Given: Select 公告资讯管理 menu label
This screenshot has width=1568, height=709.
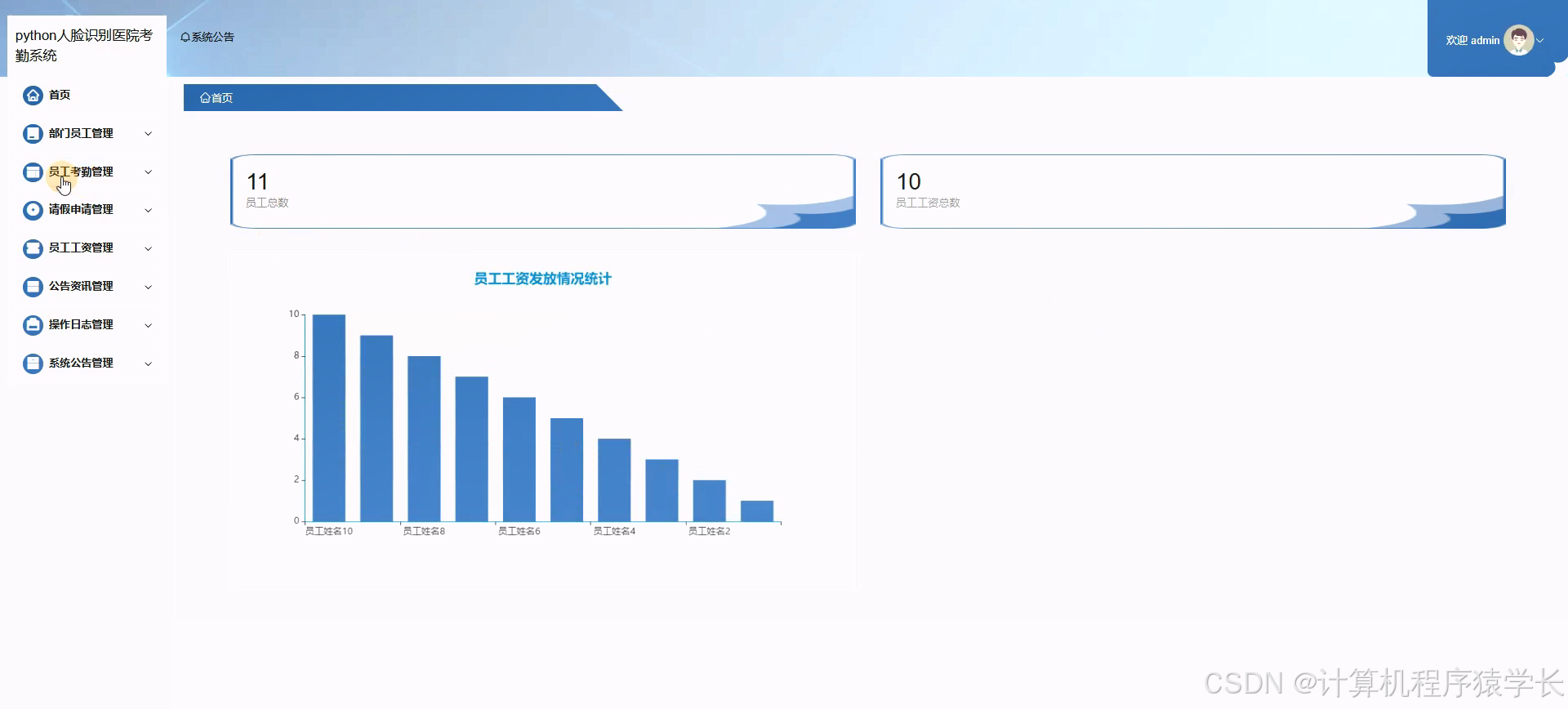Looking at the screenshot, I should 81,286.
